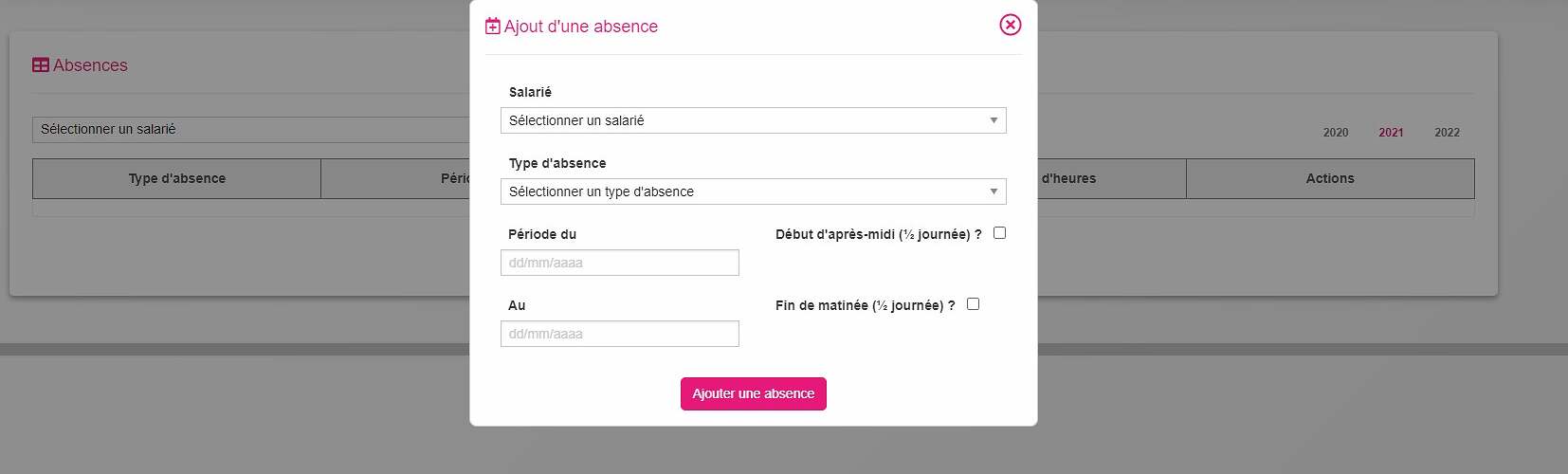Close the Ajout d'une absence dialog
Viewport: 1568px width, 474px height.
click(x=1011, y=25)
